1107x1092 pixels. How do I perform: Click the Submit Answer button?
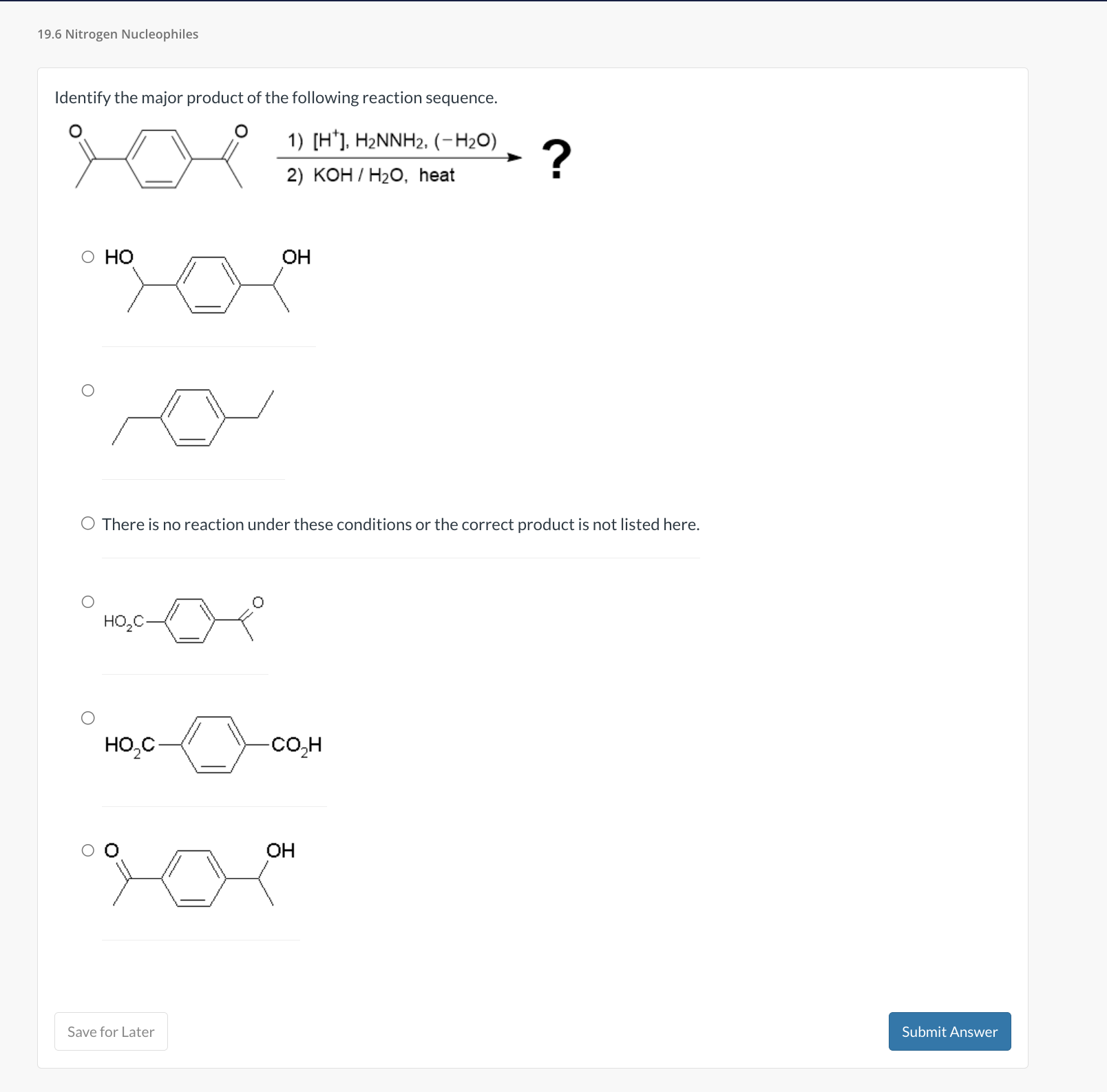[949, 1031]
